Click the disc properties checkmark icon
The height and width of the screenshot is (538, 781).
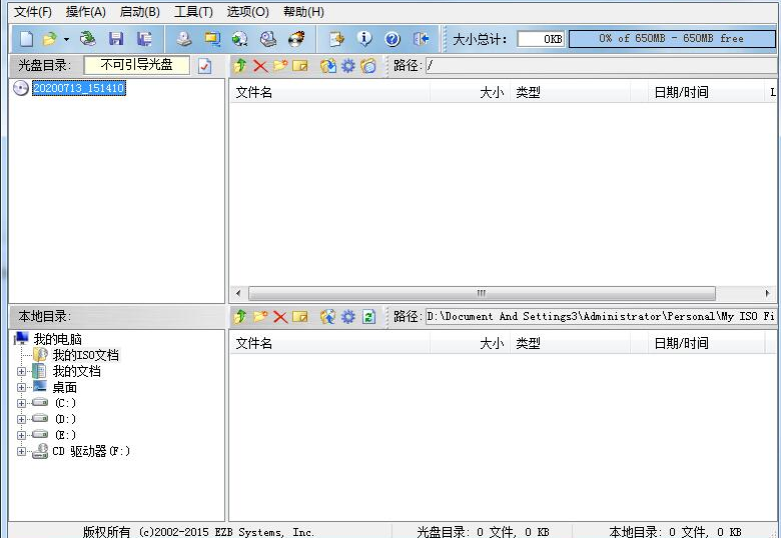coord(205,66)
